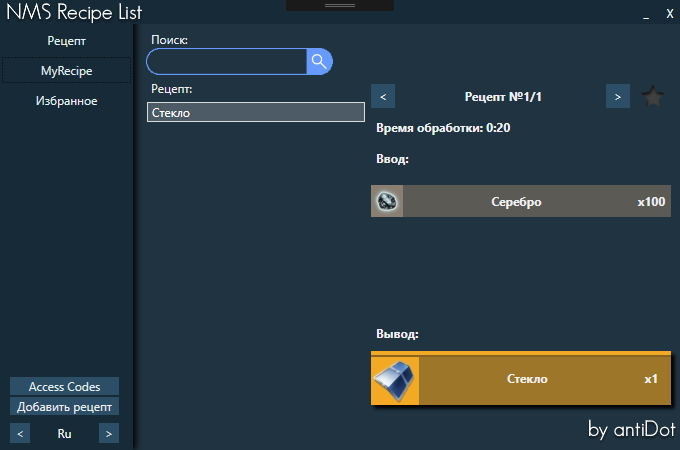
Task: Click the Стекло x1 output row
Action: click(x=521, y=378)
